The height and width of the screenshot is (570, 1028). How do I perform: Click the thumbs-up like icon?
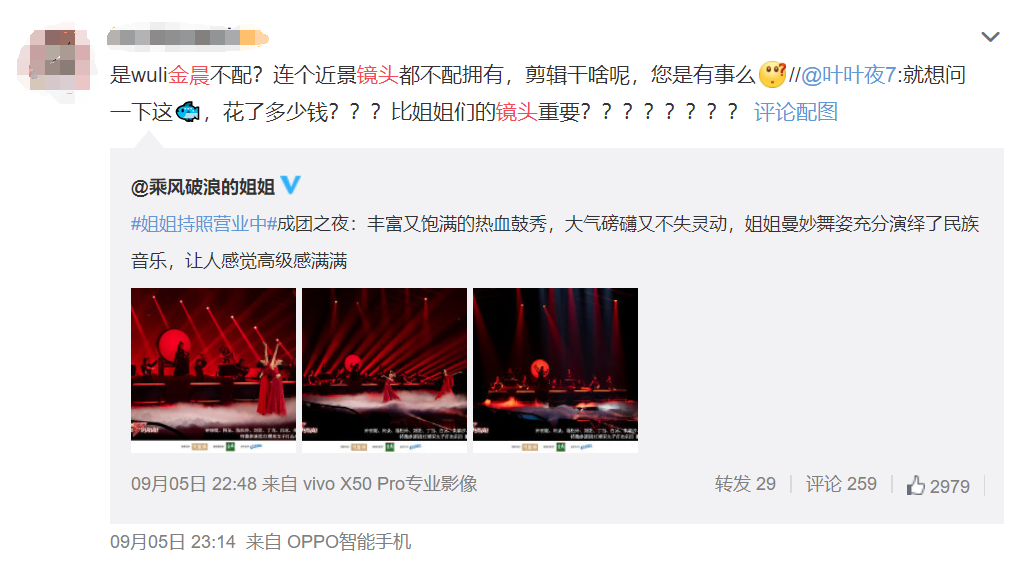point(915,485)
